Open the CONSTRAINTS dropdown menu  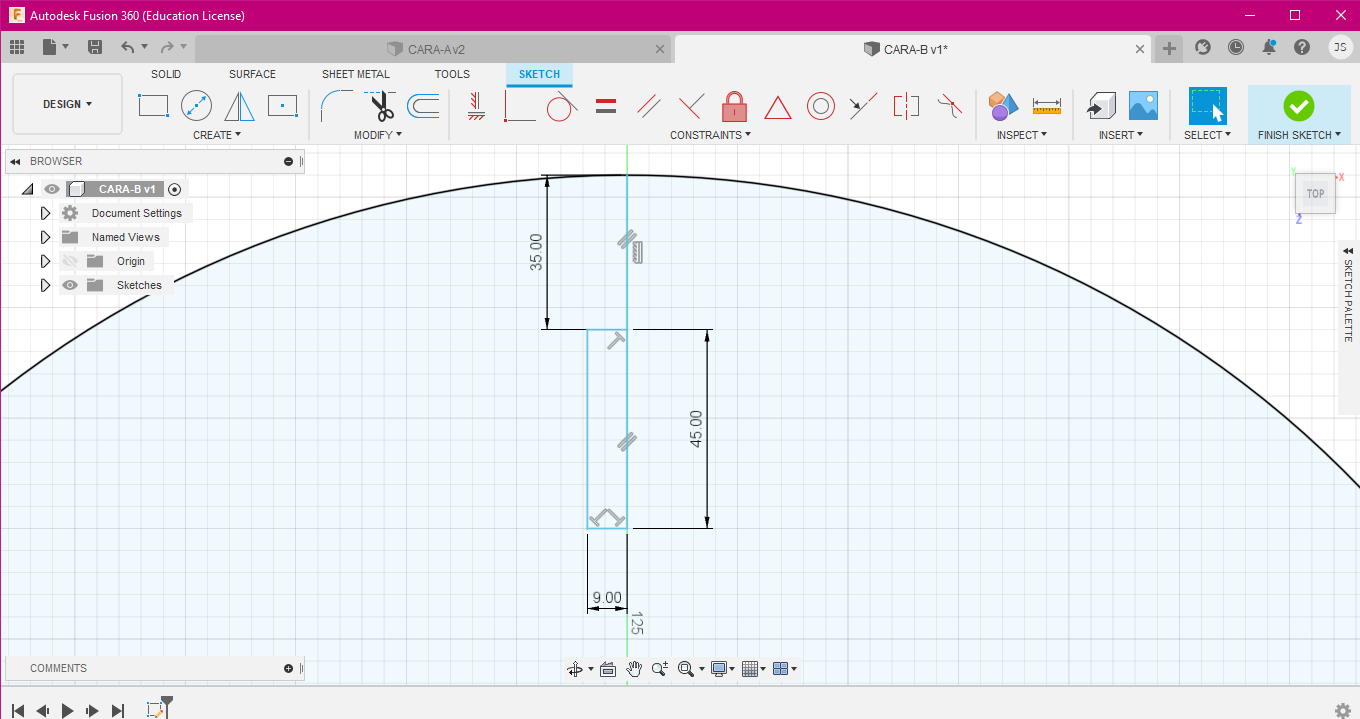(x=711, y=135)
